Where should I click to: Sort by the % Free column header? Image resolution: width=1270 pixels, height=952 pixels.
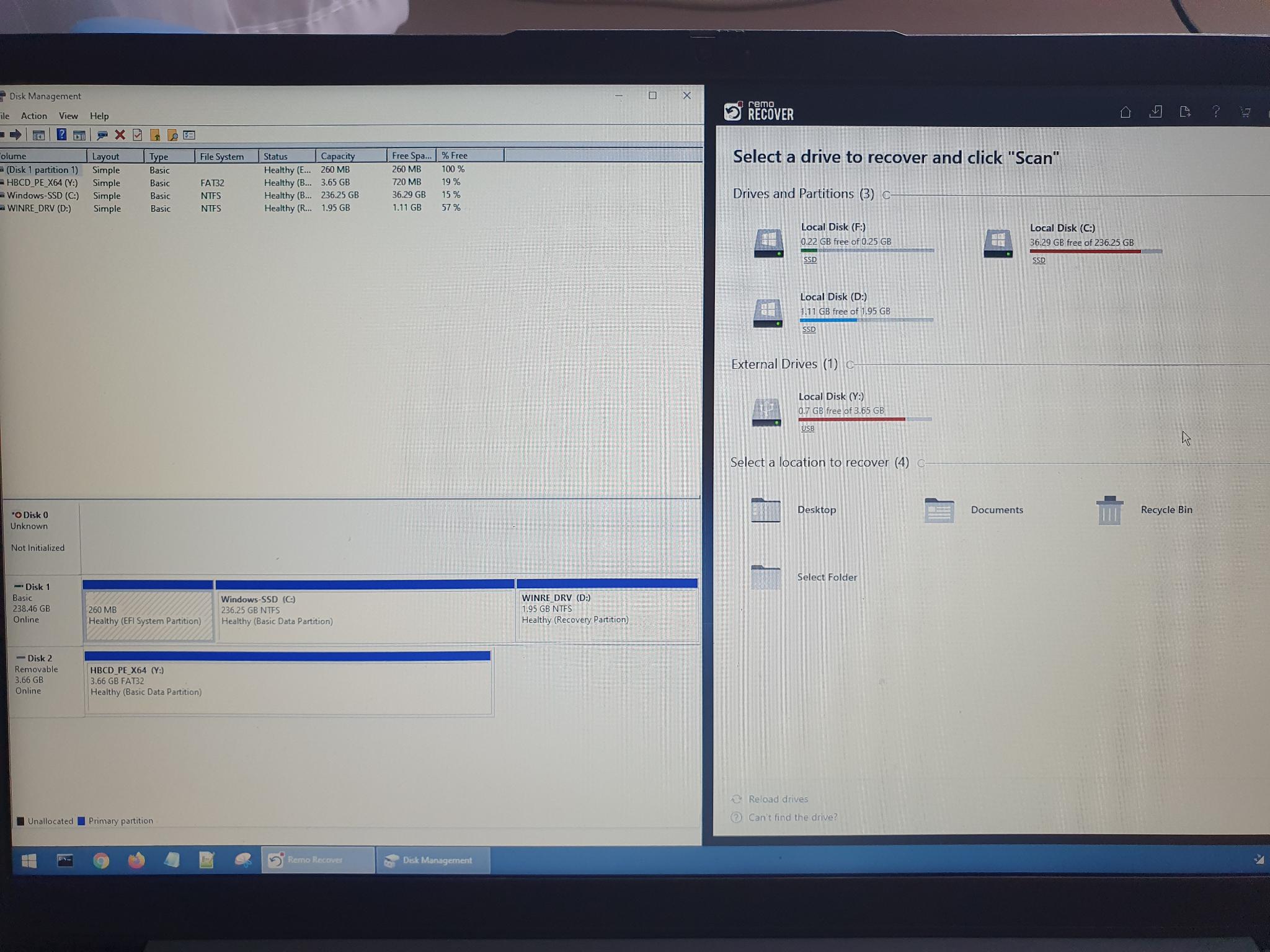(470, 156)
